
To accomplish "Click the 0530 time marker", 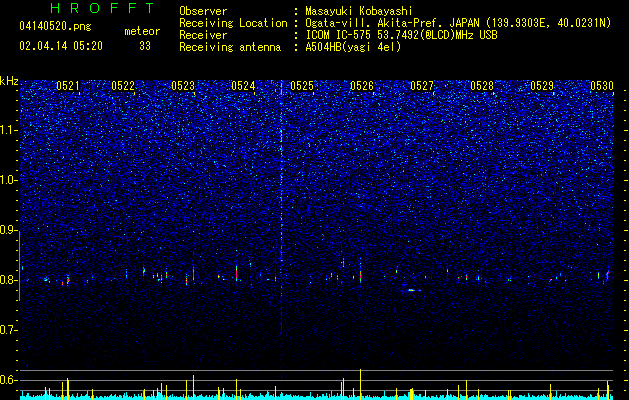I will 602,86.
